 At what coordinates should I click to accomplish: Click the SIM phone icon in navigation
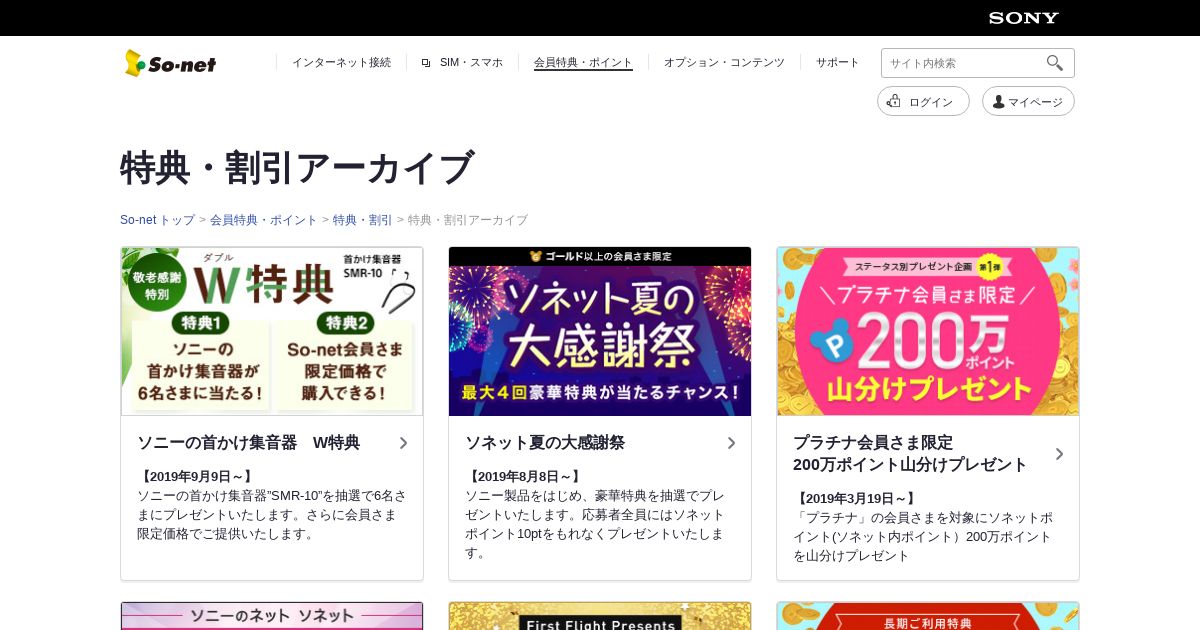[x=426, y=63]
